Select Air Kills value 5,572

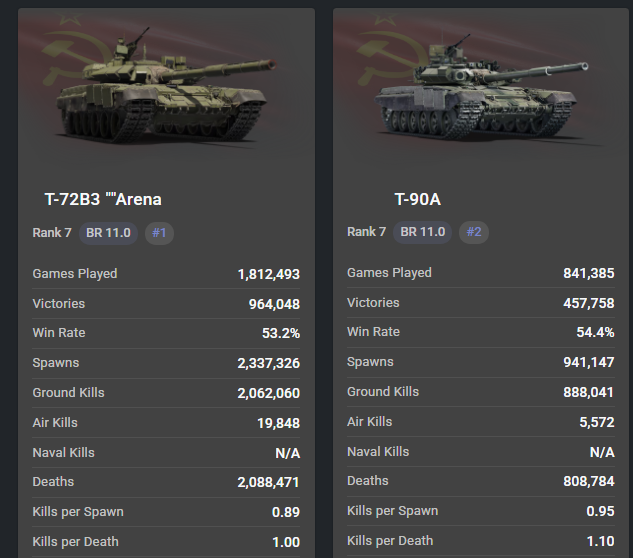pyautogui.click(x=595, y=422)
